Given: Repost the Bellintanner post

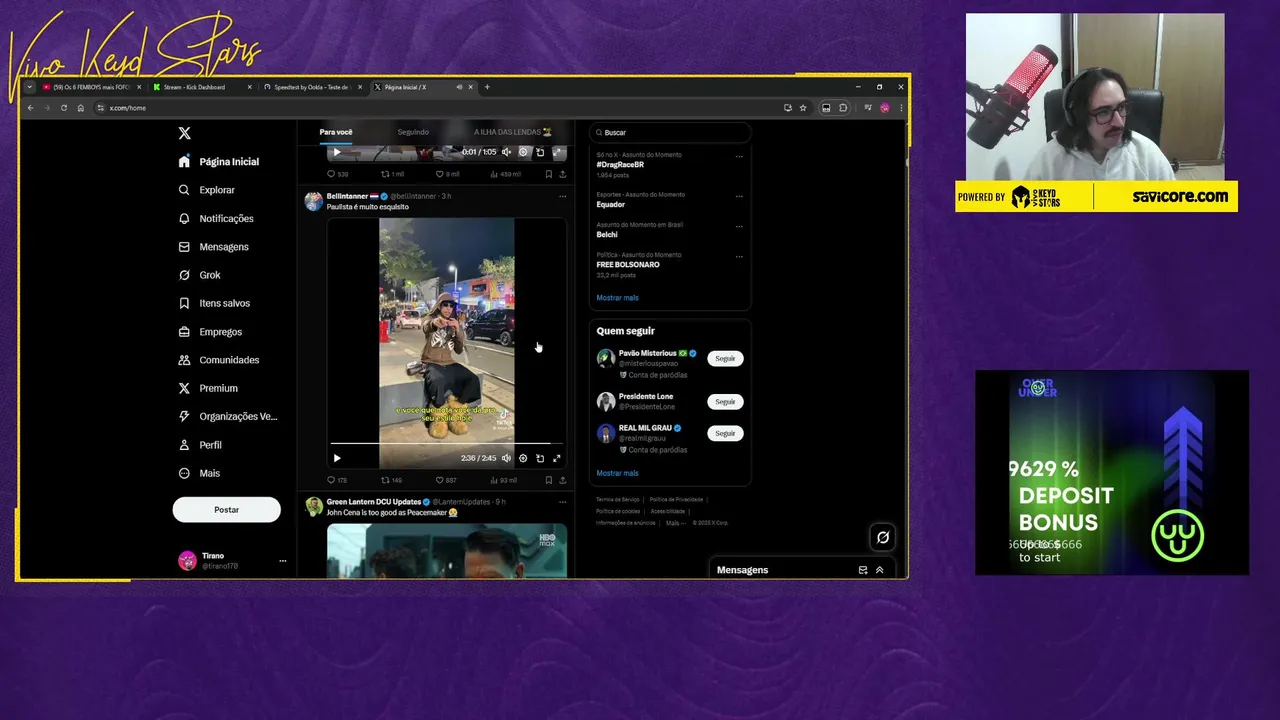Looking at the screenshot, I should coord(391,480).
